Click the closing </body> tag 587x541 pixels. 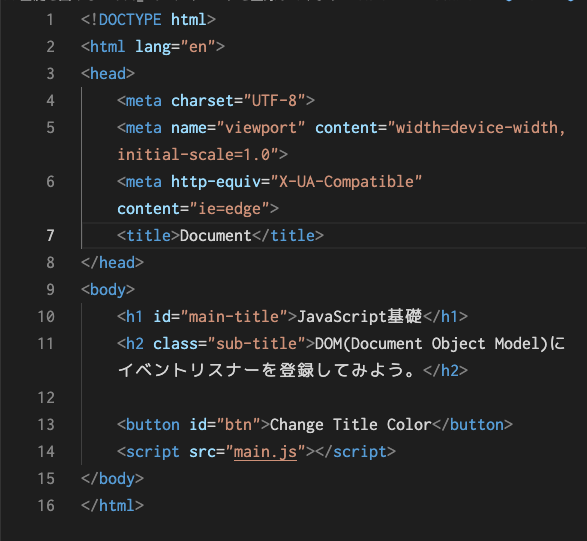[x=112, y=479]
